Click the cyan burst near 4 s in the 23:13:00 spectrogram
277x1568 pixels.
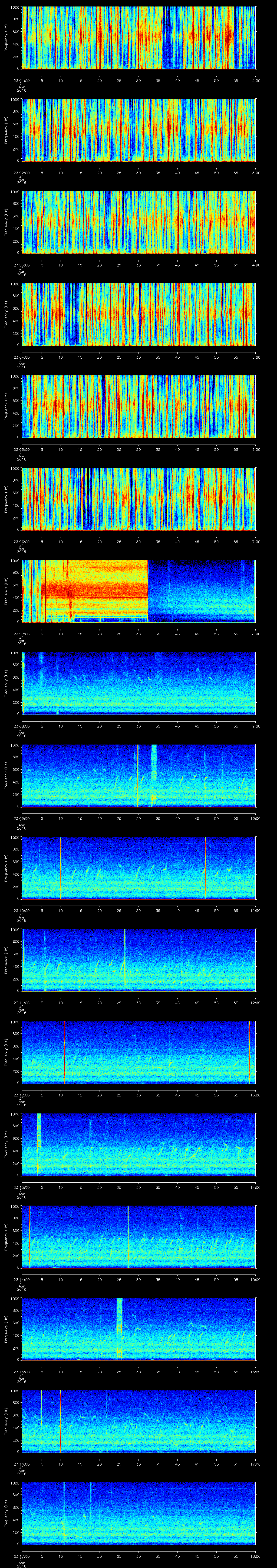coord(39,1131)
